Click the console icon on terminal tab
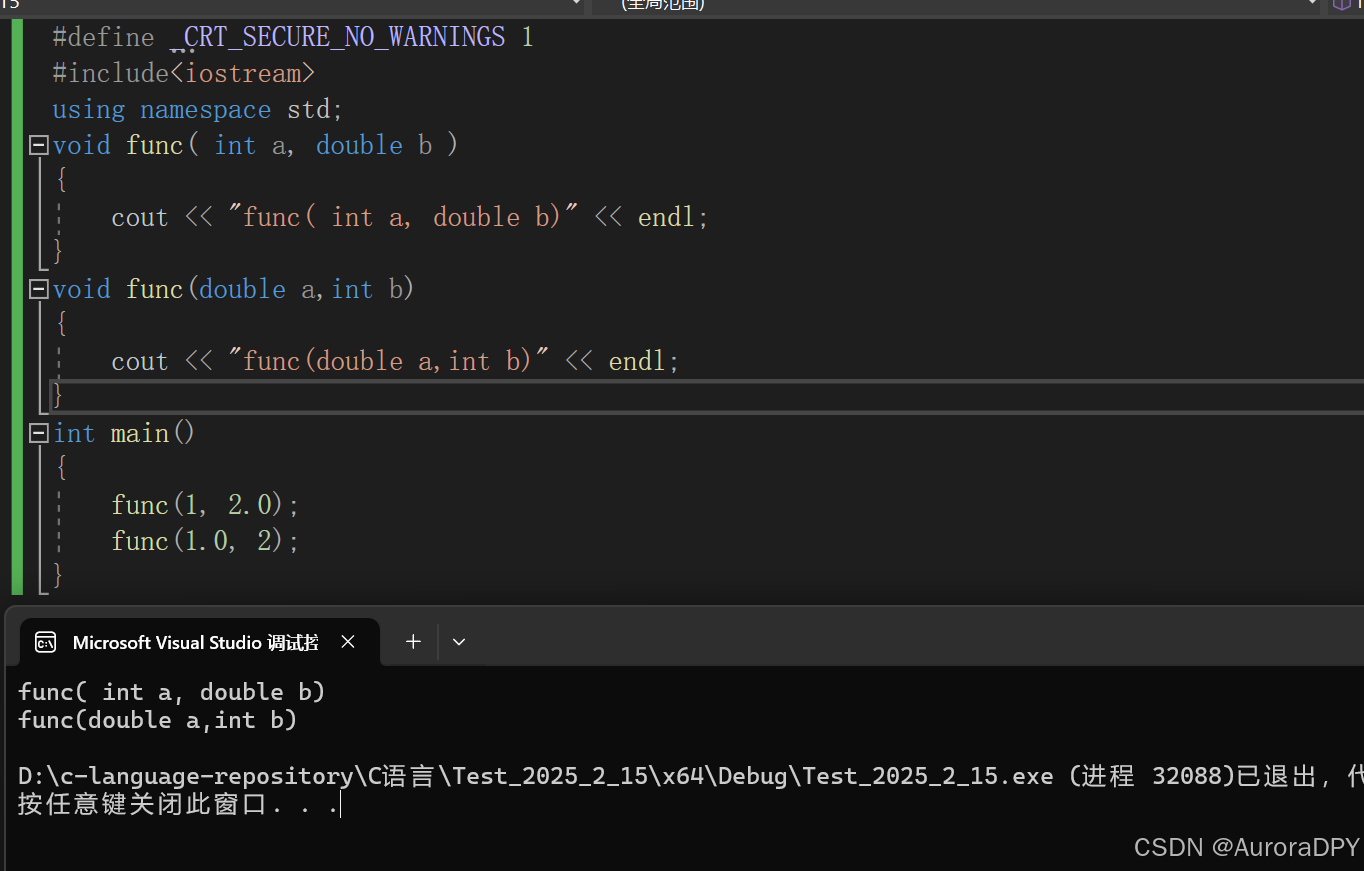Screen dimensions: 1364x871 click(x=45, y=642)
